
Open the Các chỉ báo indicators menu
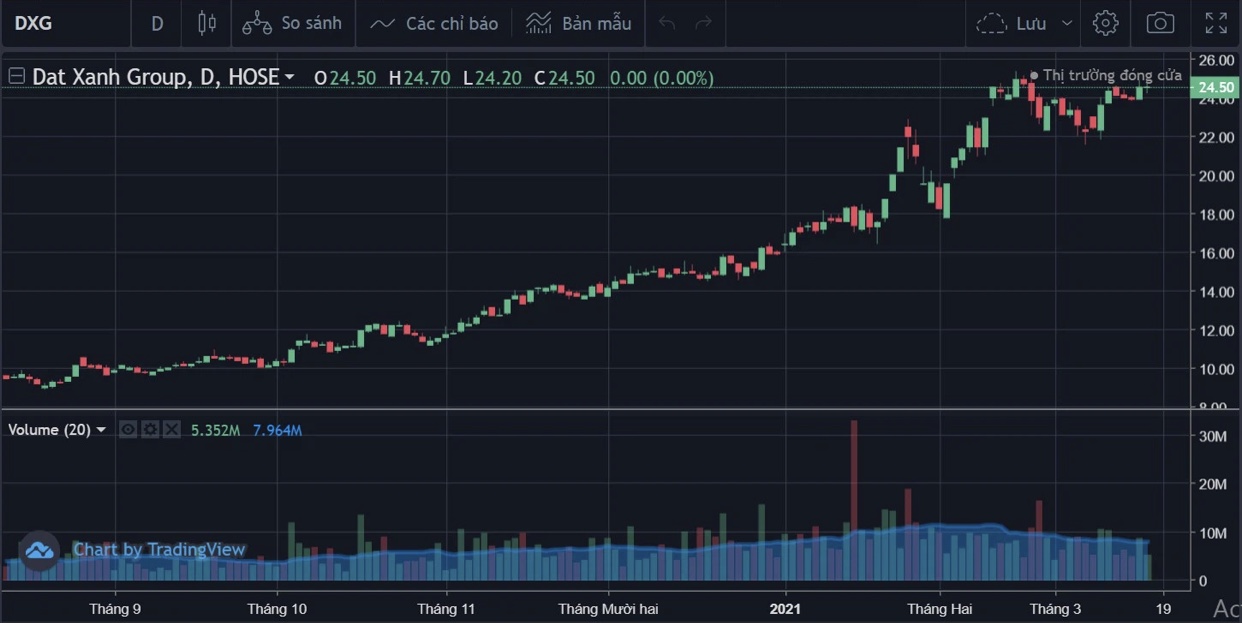coord(434,23)
